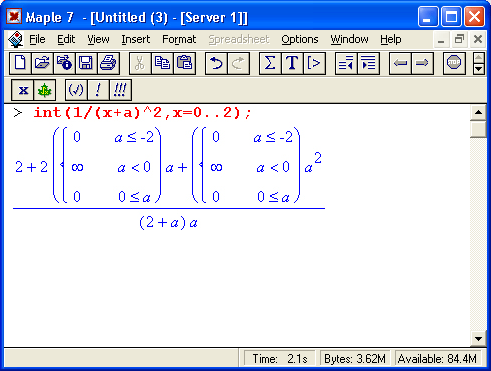Open the Options menu
Image resolution: width=491 pixels, height=371 pixels.
300,39
